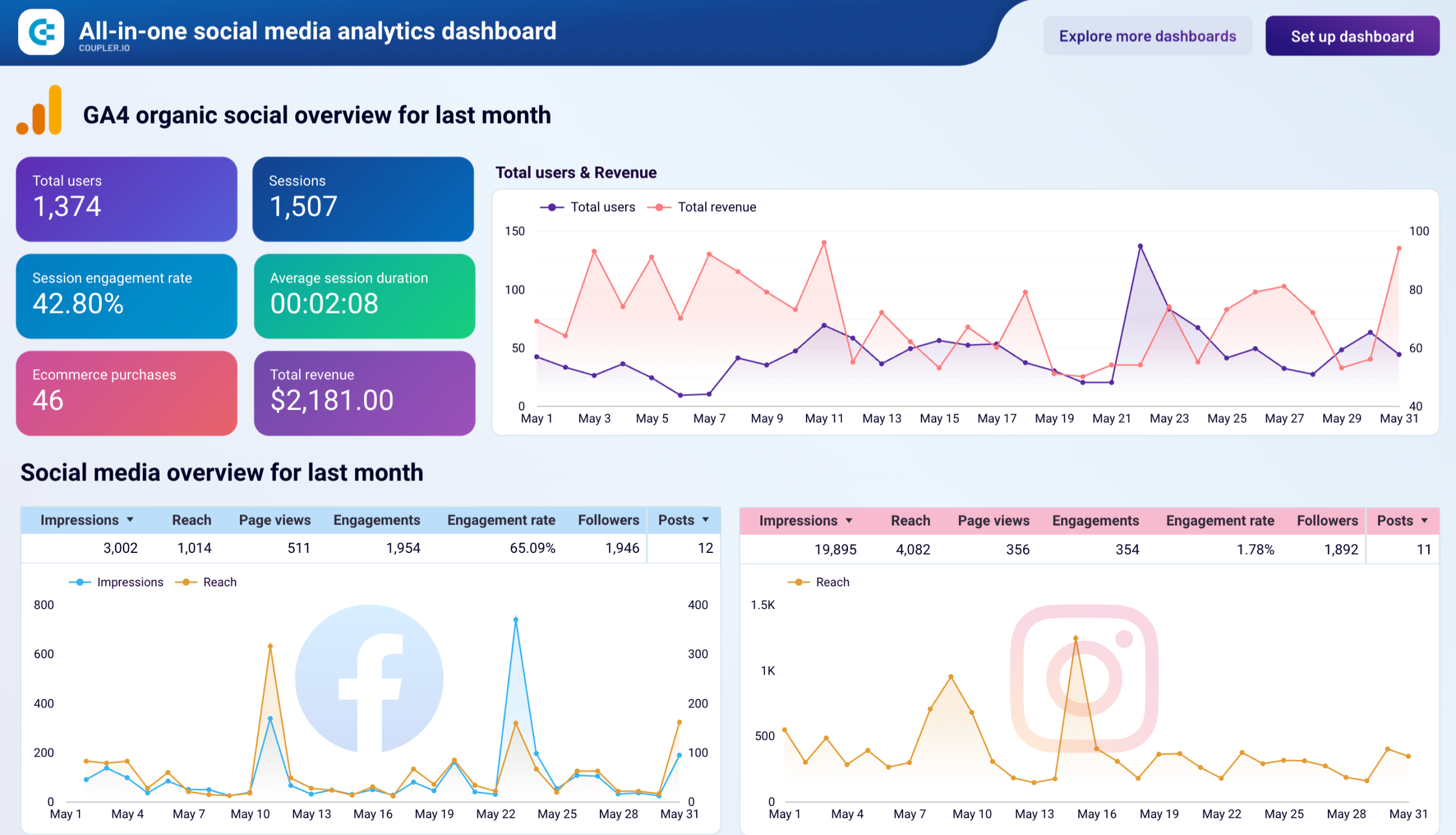Screen dimensions: 1456x835
Task: Click the Coupler.io logo icon
Action: click(41, 32)
